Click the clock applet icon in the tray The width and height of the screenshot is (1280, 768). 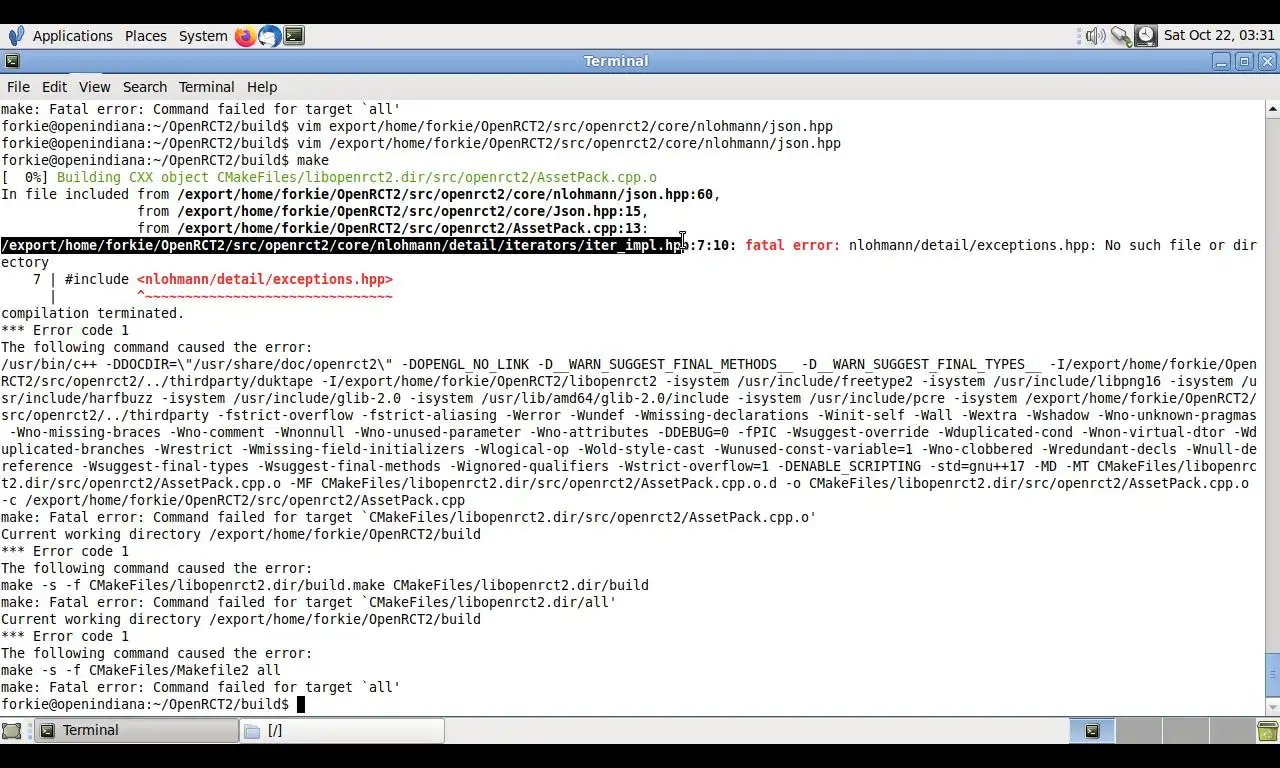(1146, 36)
